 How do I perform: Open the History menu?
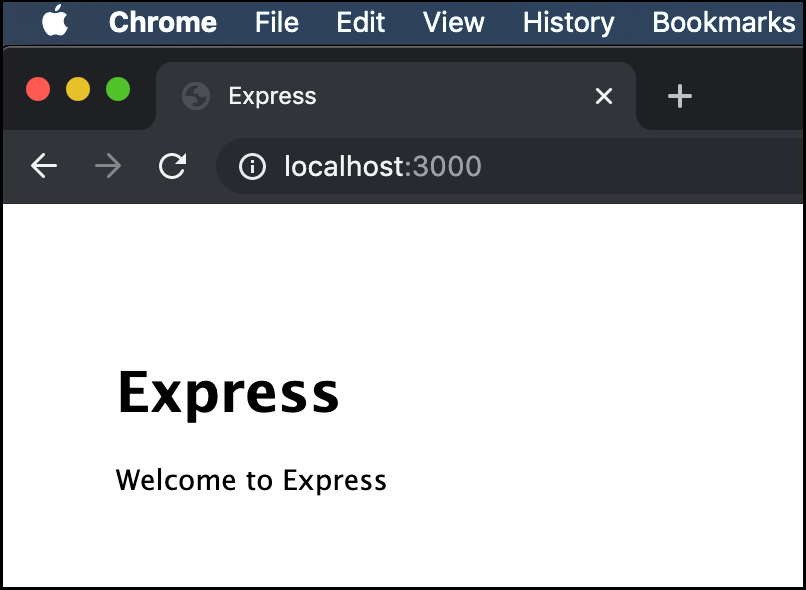[567, 22]
